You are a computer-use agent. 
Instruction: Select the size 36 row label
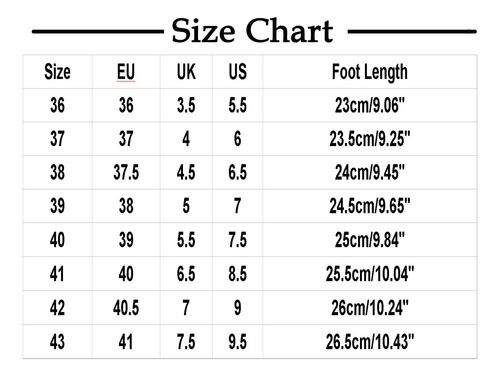57,105
